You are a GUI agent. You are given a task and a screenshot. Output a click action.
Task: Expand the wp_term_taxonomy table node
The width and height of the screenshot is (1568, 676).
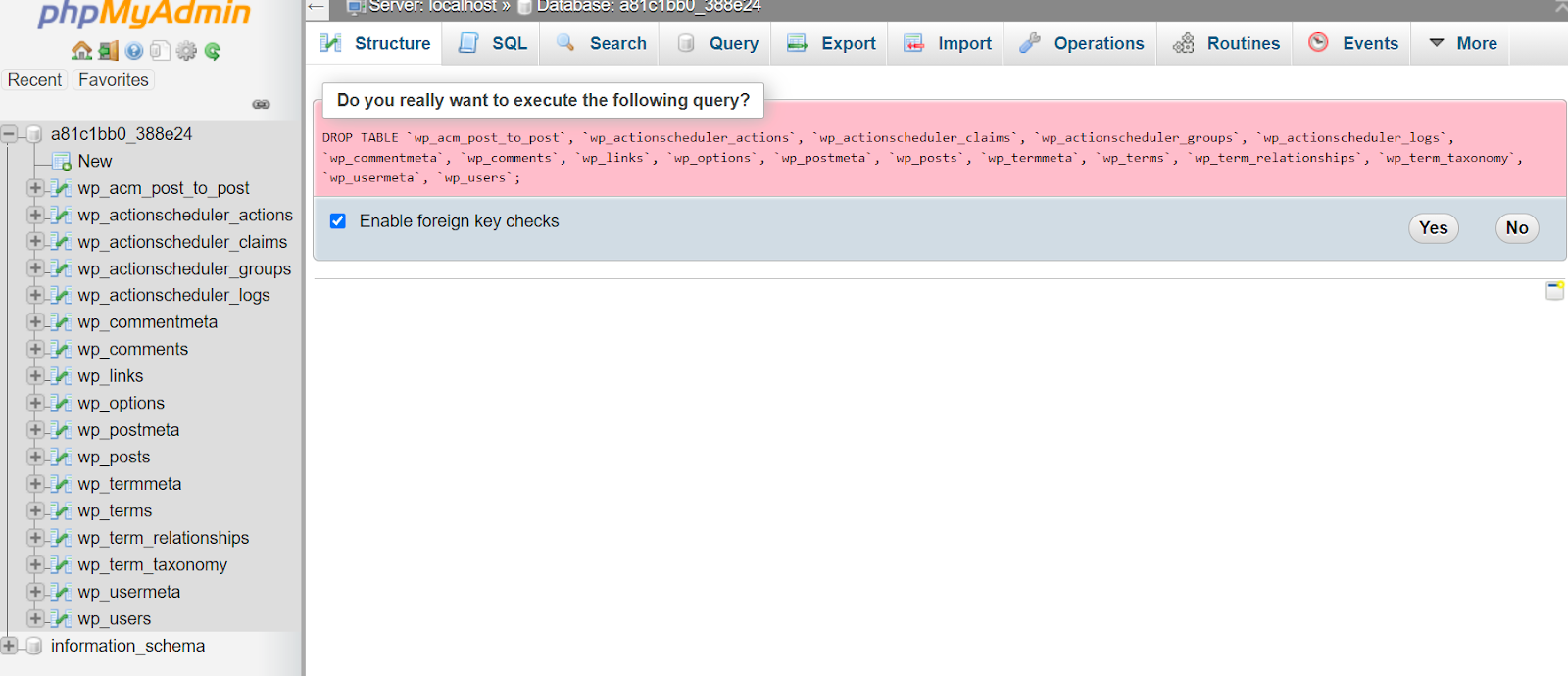[35, 564]
